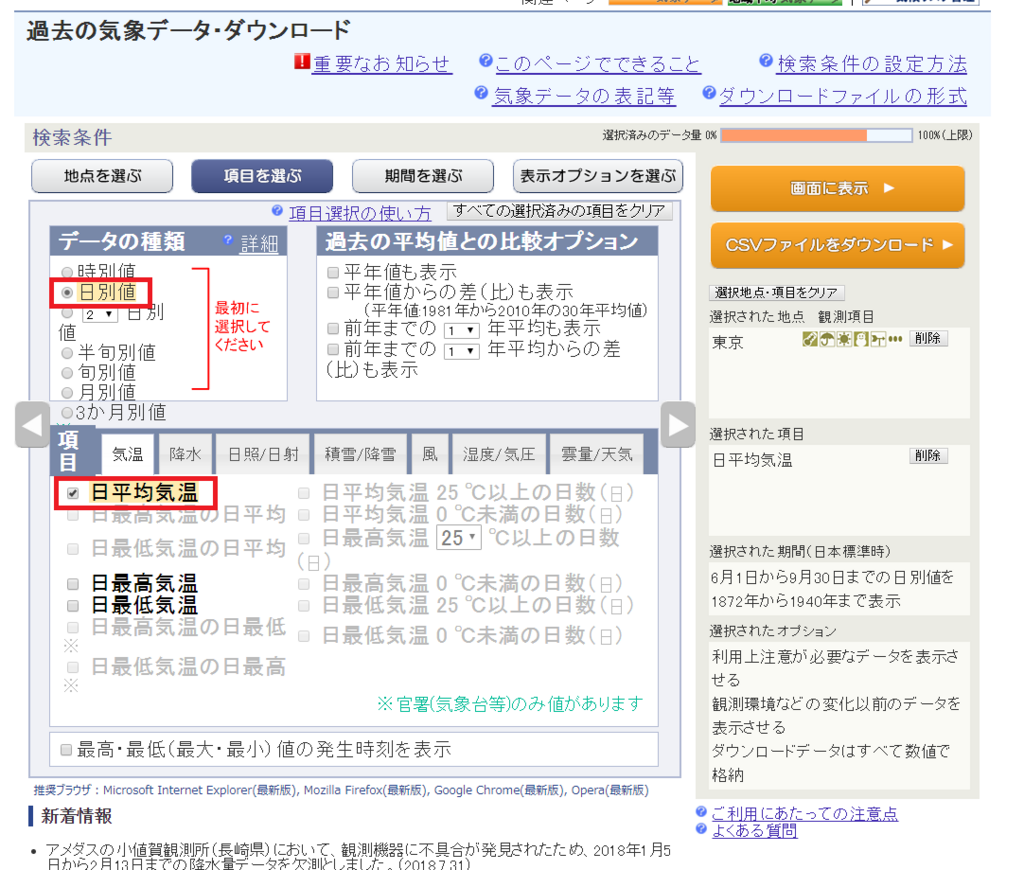Click the thermometer icon beside 東京

810,339
